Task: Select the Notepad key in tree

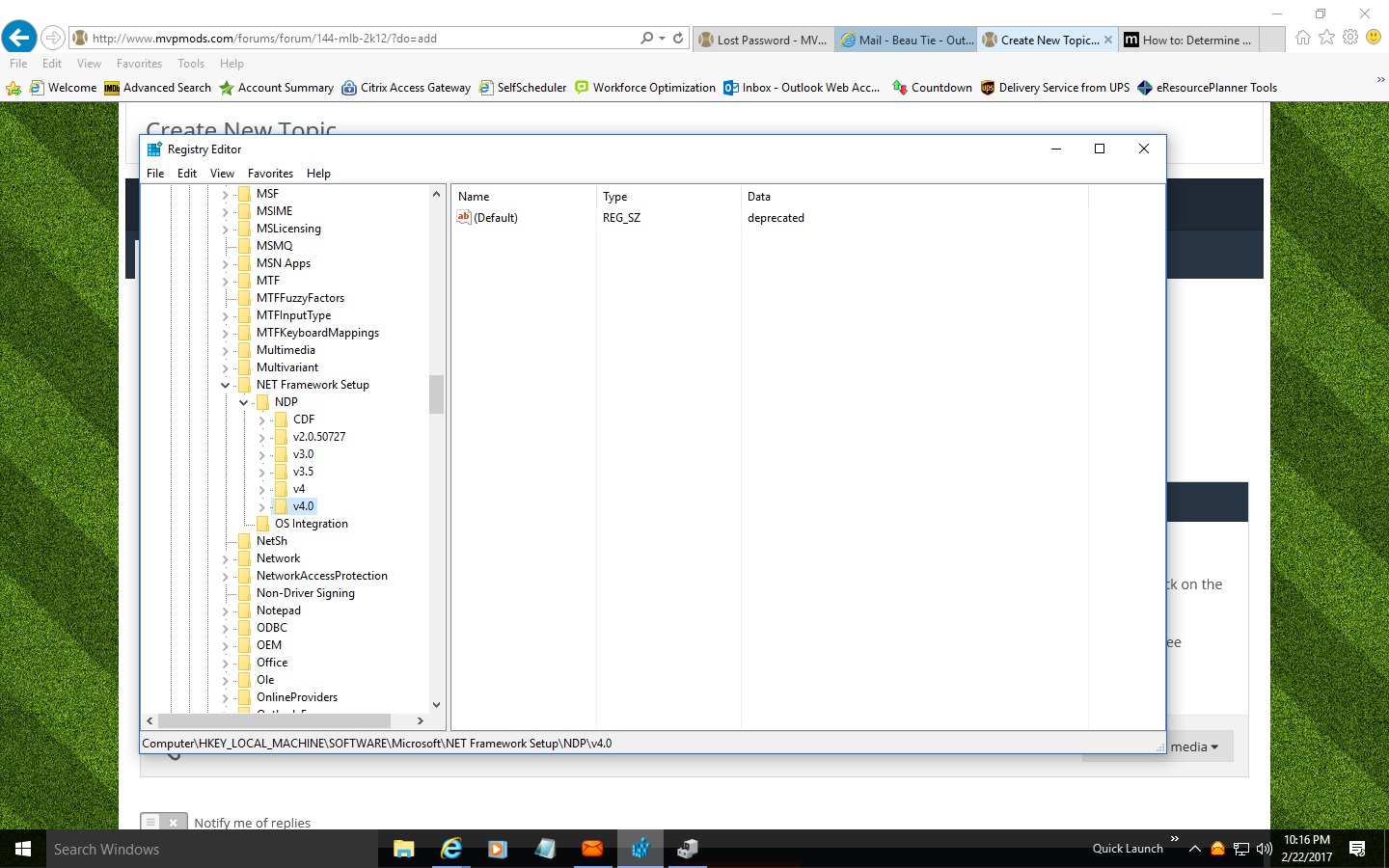Action: (278, 610)
